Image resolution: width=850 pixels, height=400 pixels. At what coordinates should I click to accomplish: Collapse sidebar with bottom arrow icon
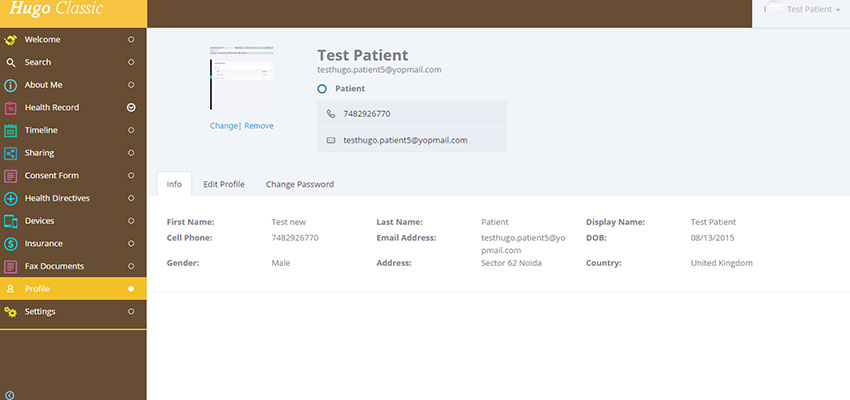coord(9,395)
